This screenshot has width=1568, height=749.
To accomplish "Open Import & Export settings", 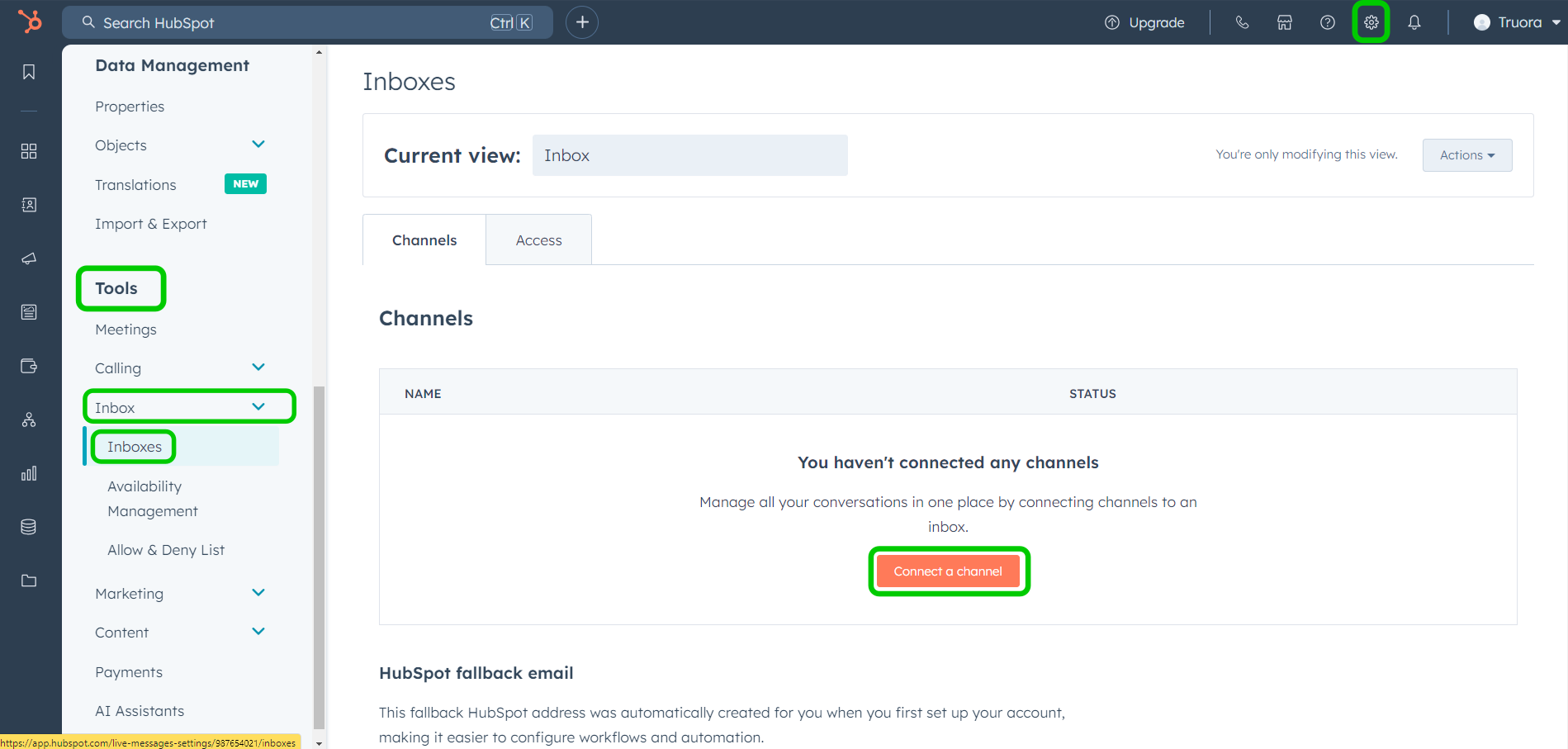I will click(151, 224).
